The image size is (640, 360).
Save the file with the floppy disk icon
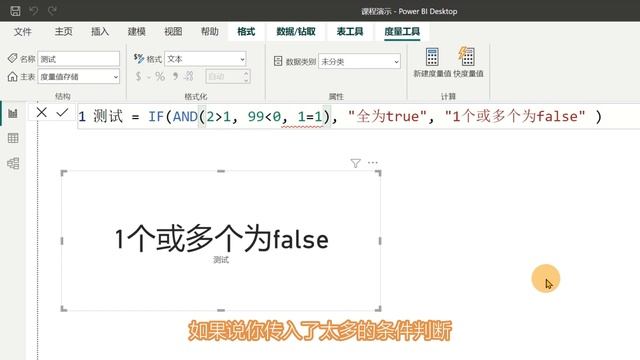(16, 11)
